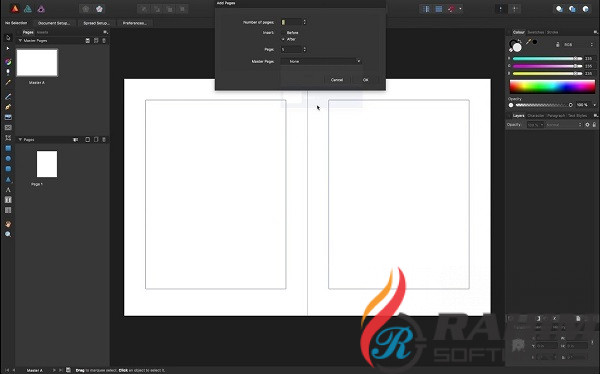Open Document Setup
Image resolution: width=600 pixels, height=374 pixels.
pos(54,23)
